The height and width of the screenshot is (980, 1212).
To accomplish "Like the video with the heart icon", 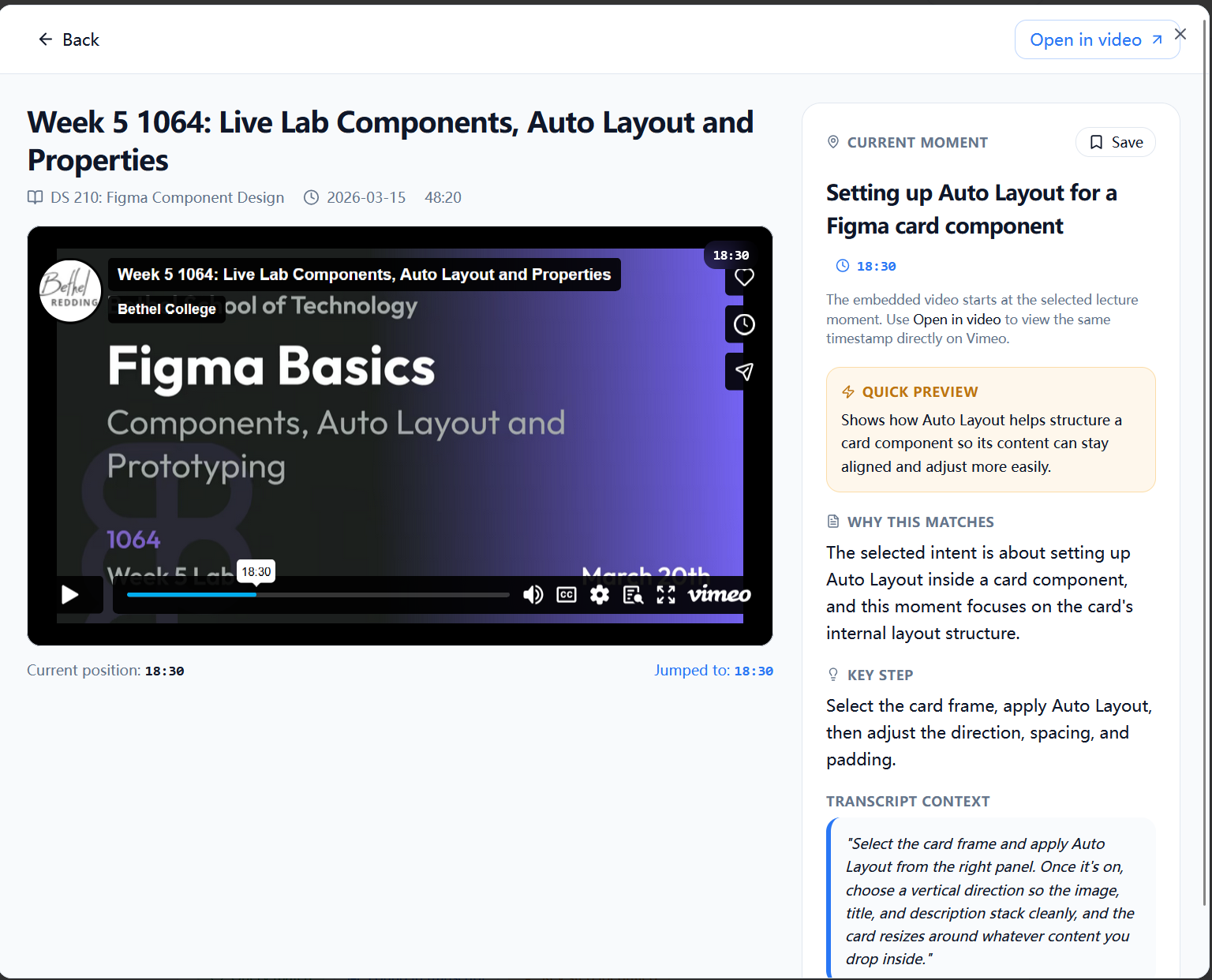I will [x=744, y=277].
